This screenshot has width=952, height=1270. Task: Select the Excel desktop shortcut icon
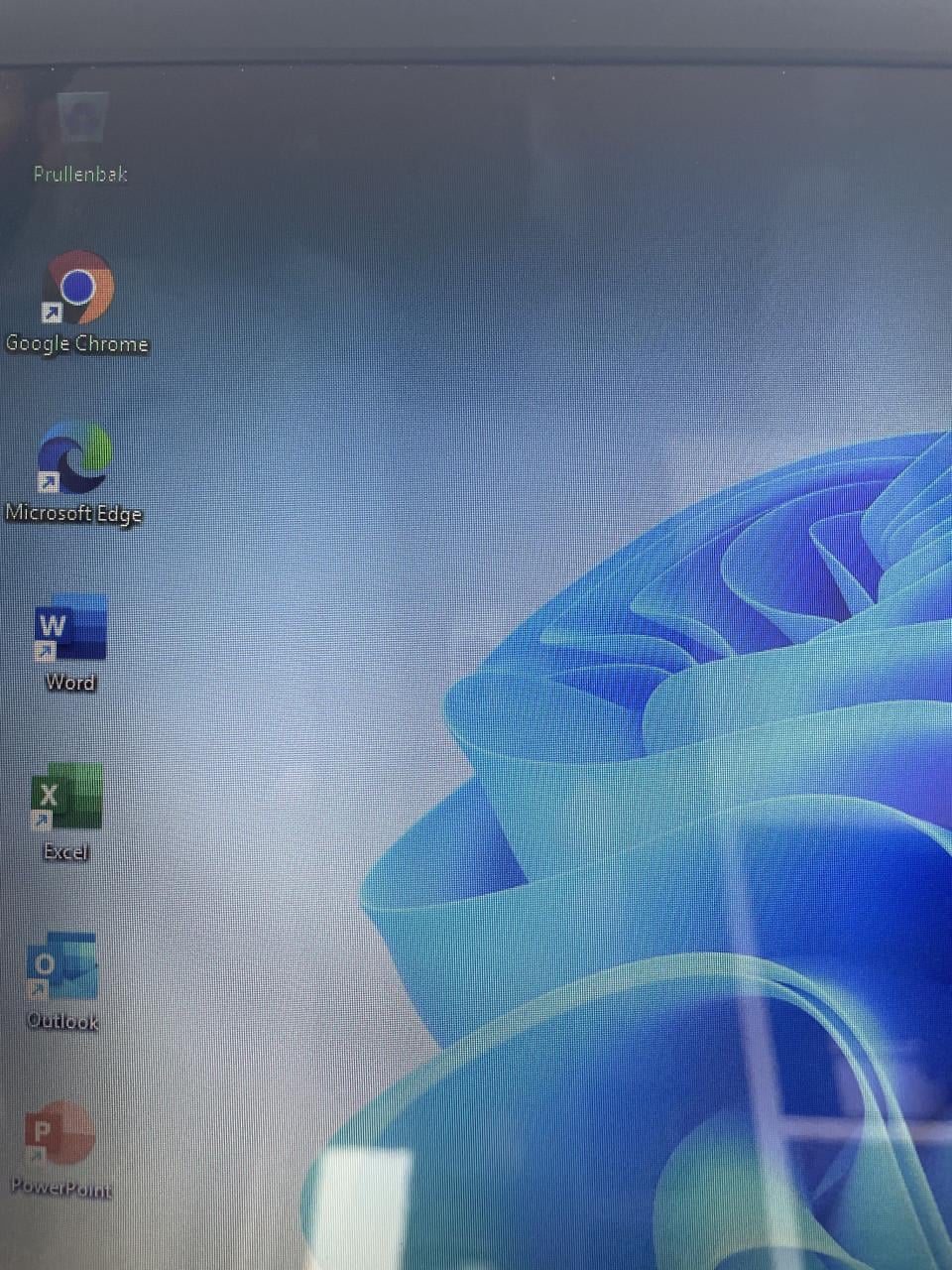(x=66, y=797)
